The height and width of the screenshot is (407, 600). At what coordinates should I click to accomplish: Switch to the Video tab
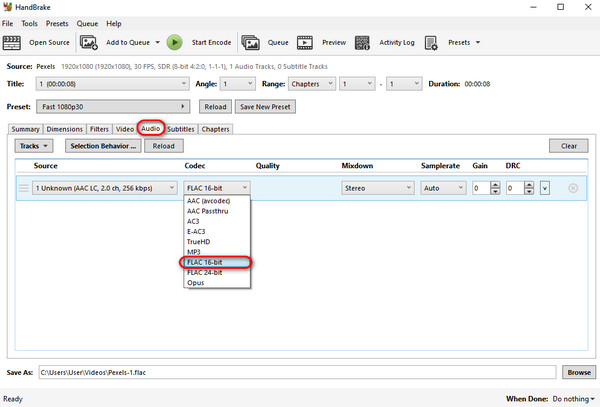[x=125, y=129]
